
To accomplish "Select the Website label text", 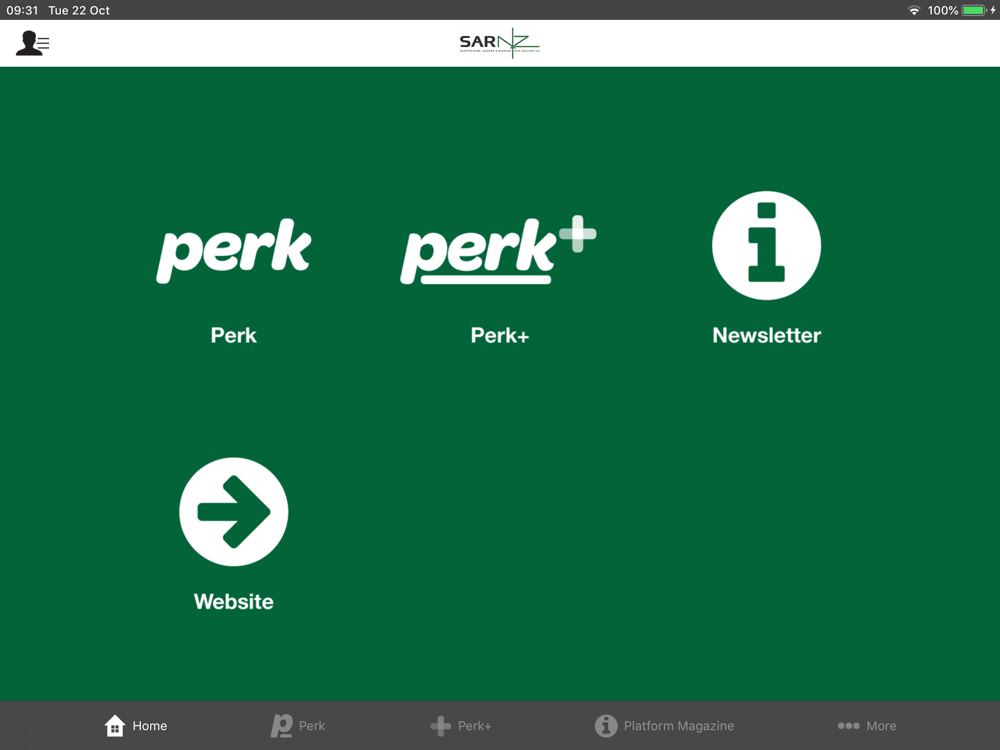I will pos(233,601).
